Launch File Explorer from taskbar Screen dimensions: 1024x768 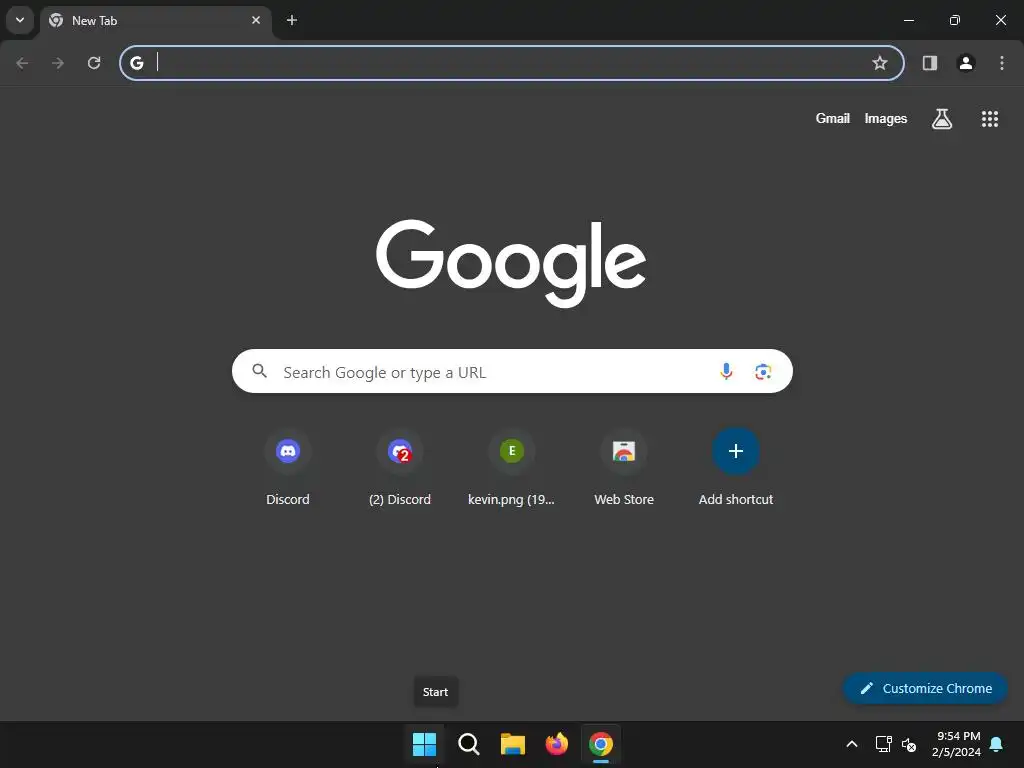(513, 744)
